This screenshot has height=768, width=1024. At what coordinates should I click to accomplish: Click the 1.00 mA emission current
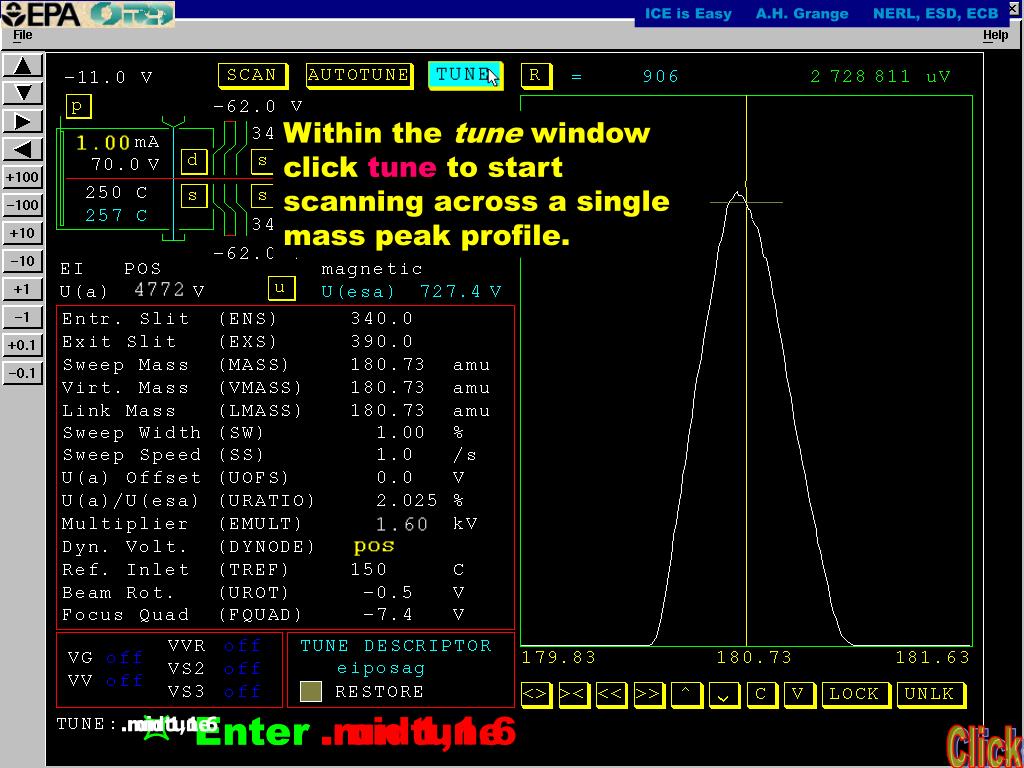118,142
